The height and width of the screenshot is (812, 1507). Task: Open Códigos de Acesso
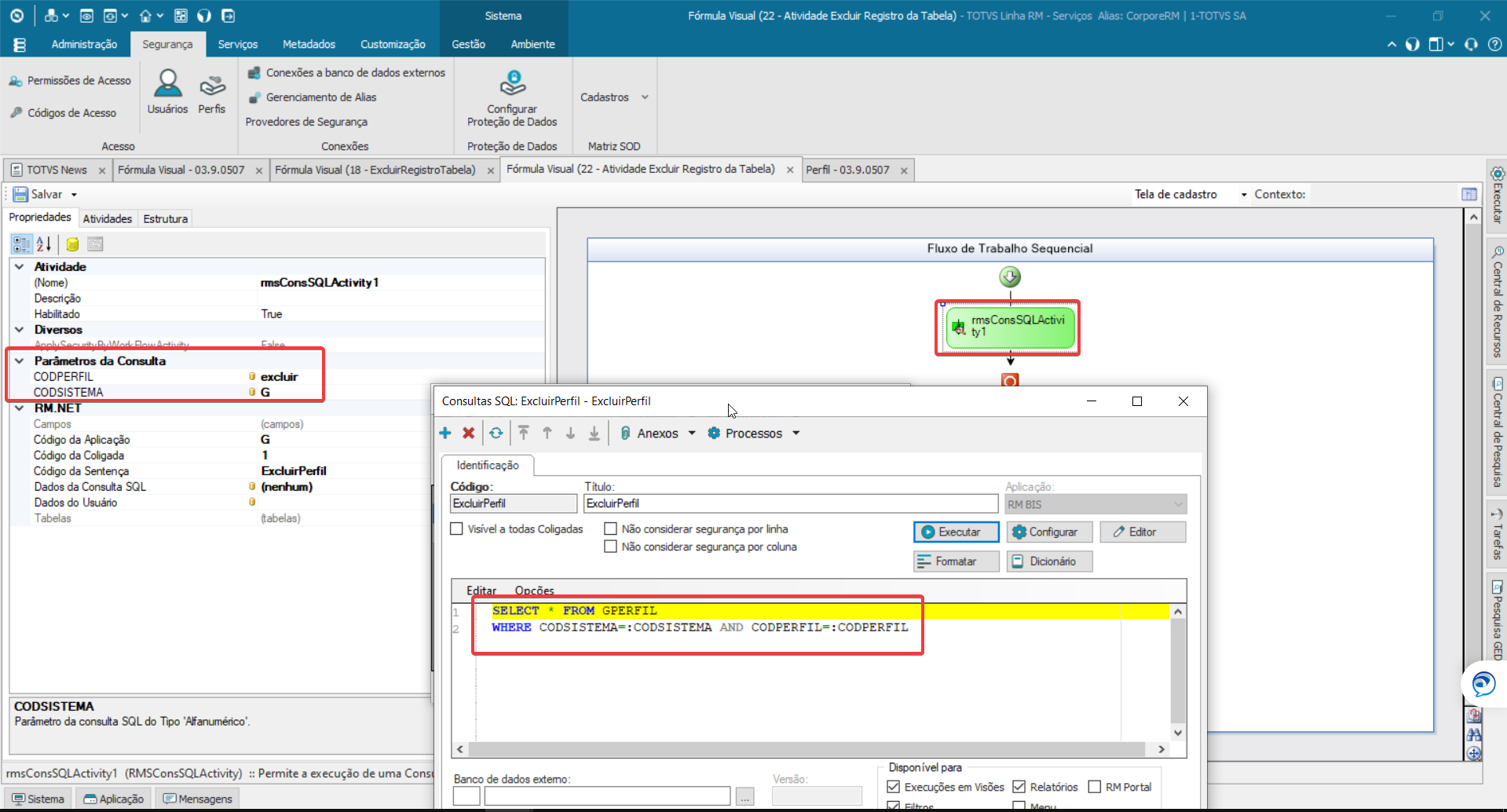[x=64, y=113]
